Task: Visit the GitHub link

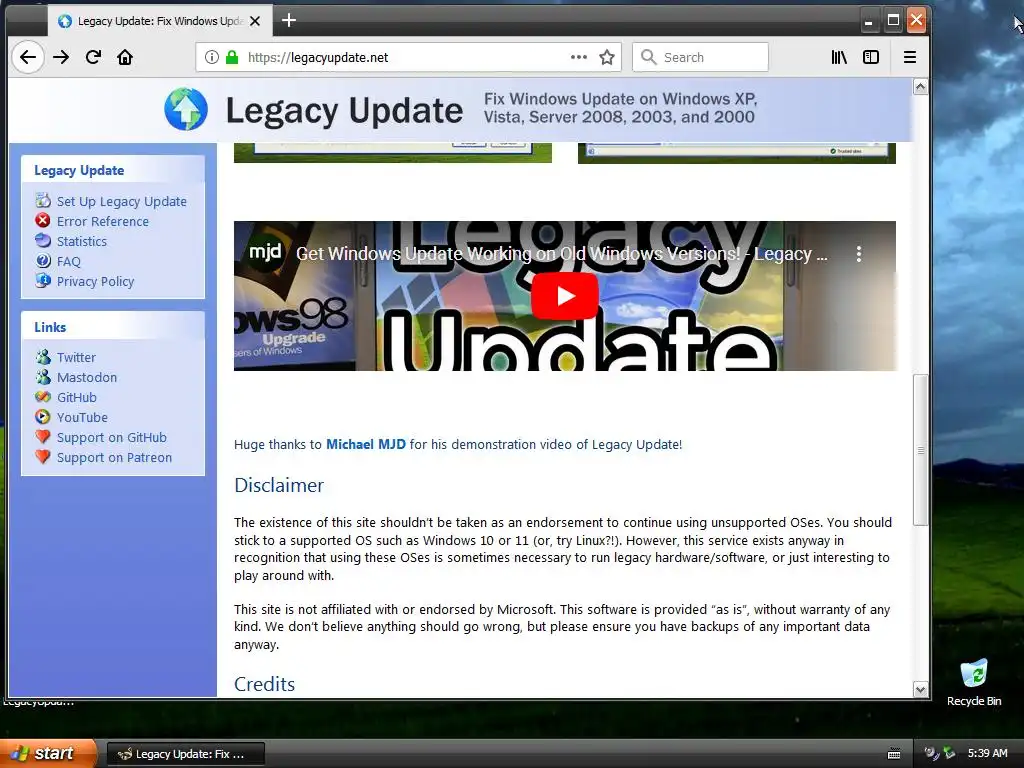Action: click(76, 397)
